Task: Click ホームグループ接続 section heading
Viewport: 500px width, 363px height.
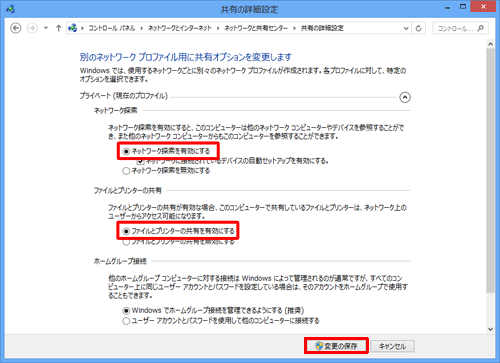Action: tap(120, 261)
